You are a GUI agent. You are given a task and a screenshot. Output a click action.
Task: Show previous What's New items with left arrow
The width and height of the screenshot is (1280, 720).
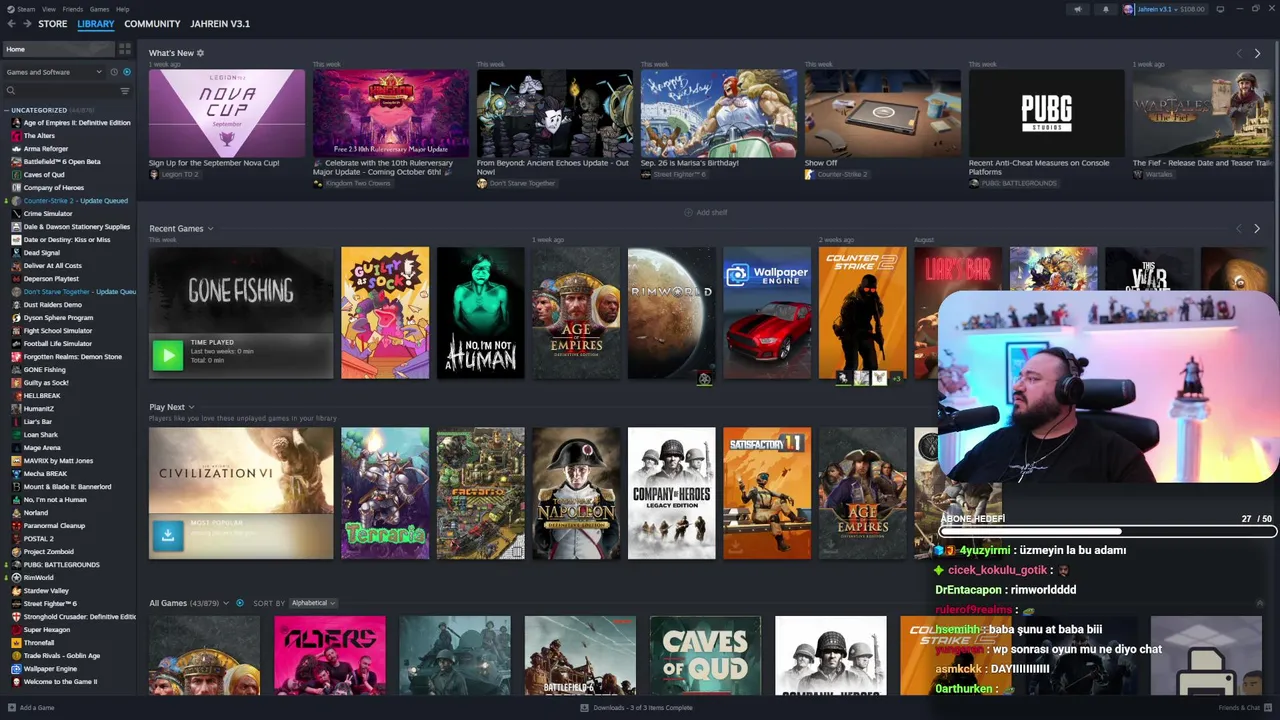point(1239,53)
